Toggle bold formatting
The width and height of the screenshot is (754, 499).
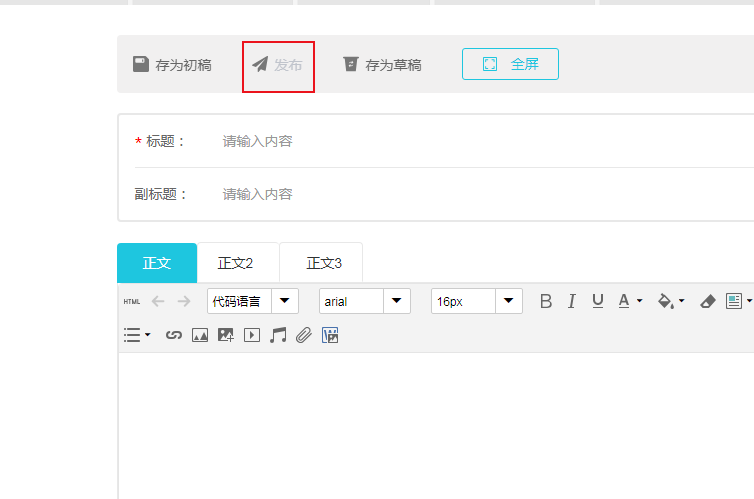[546, 301]
